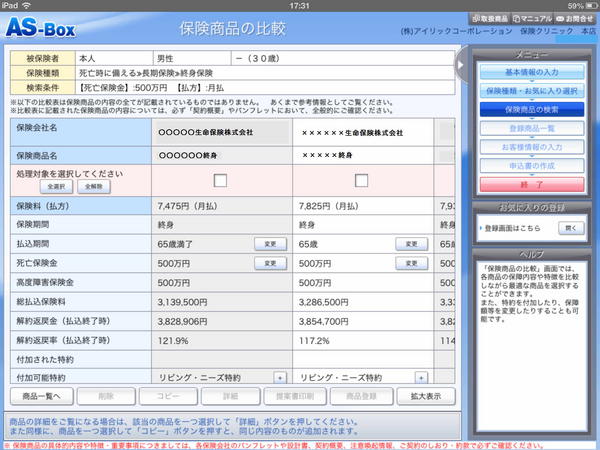Add rider with plus icon for ○○○○○○終身
The height and width of the screenshot is (450, 600).
(x=279, y=378)
